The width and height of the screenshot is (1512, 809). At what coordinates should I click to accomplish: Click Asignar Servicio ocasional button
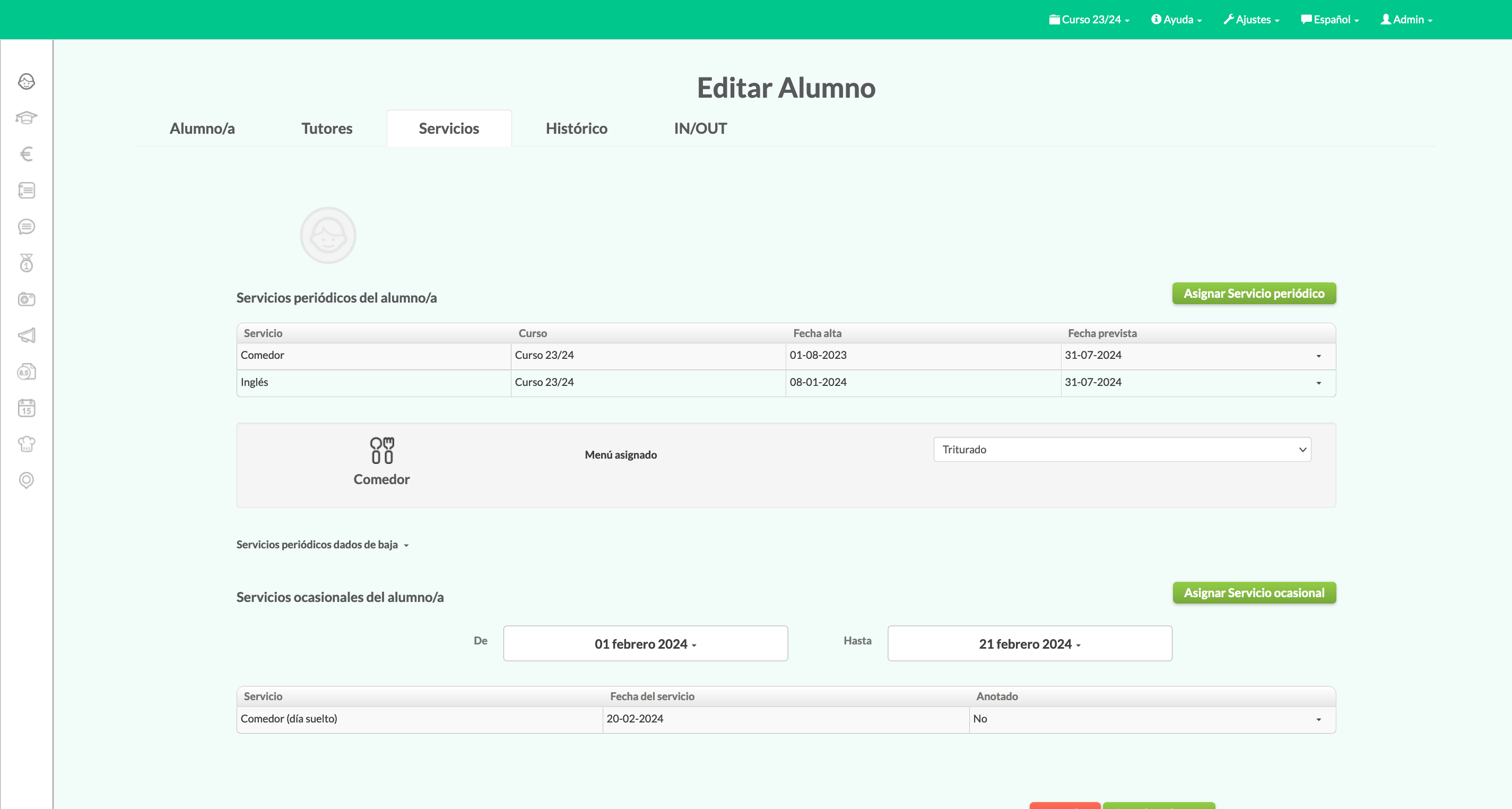1254,593
